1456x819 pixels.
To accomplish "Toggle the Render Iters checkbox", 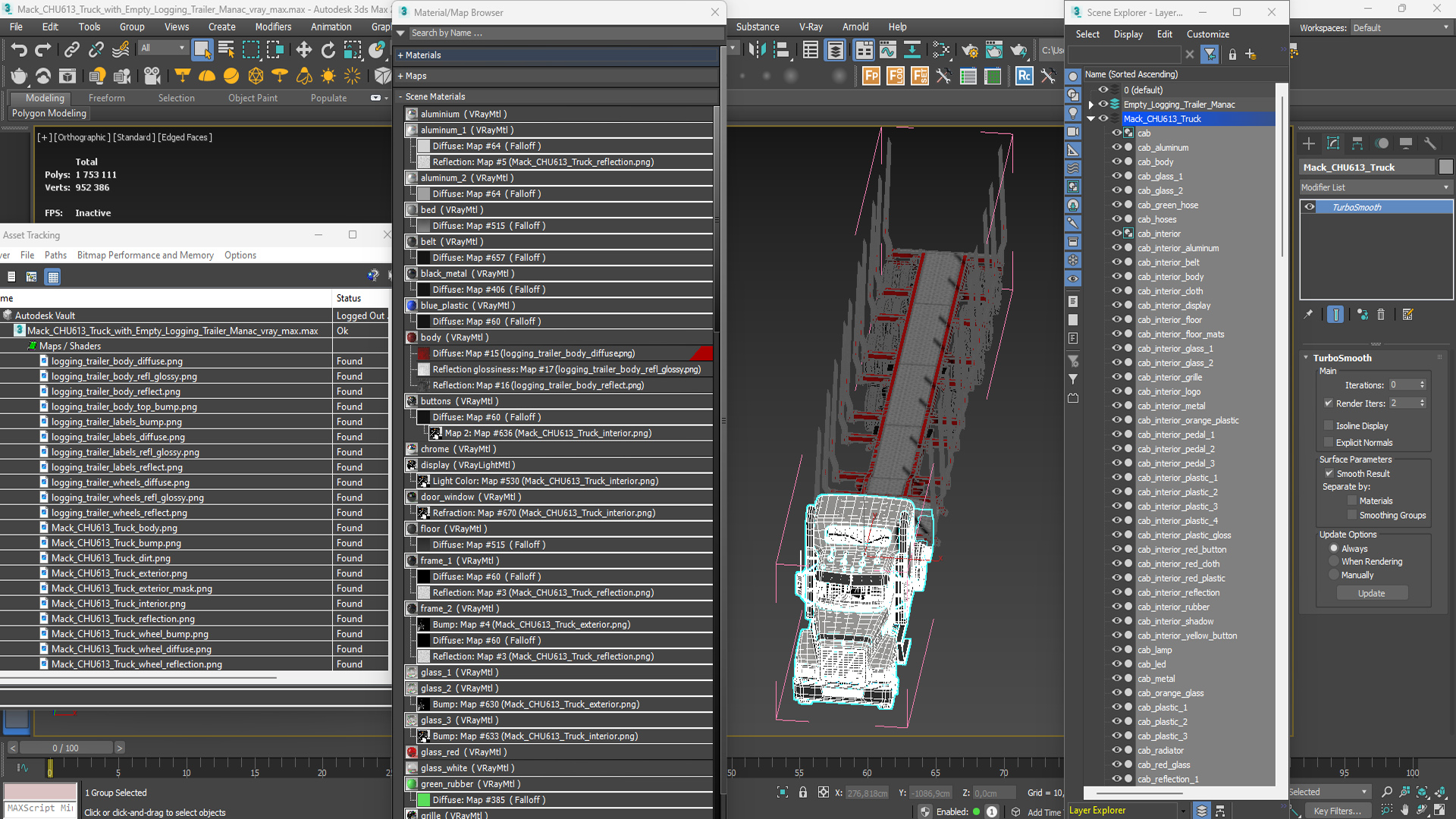I will 1328,403.
